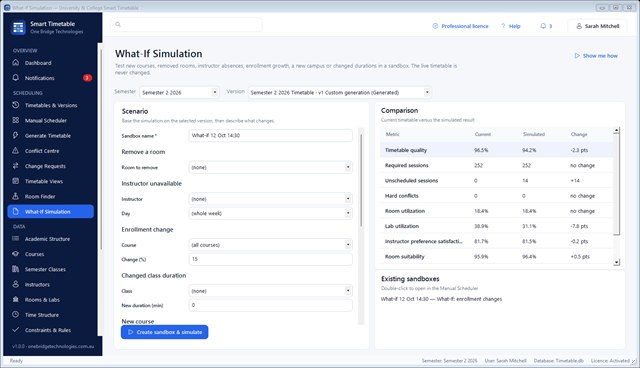
Task: Click the Change (%) input field
Action: (271, 259)
